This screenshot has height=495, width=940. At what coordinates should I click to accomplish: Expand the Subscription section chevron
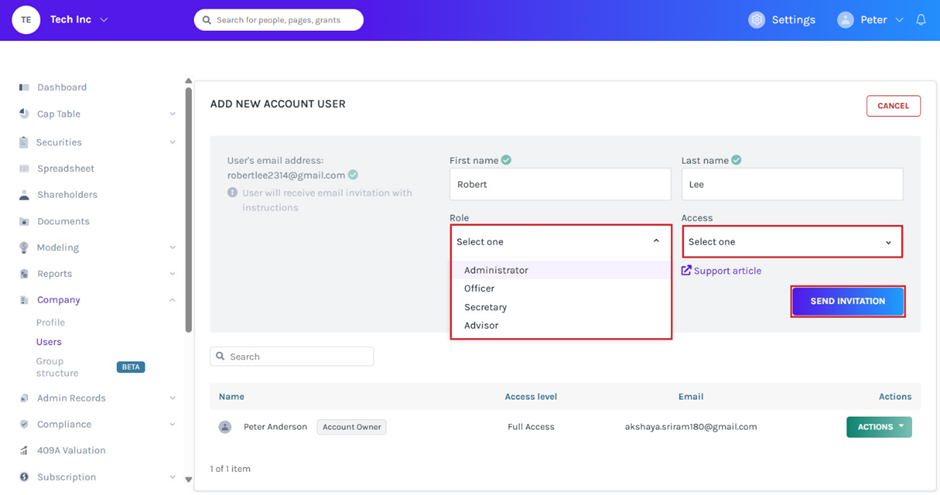coord(172,477)
